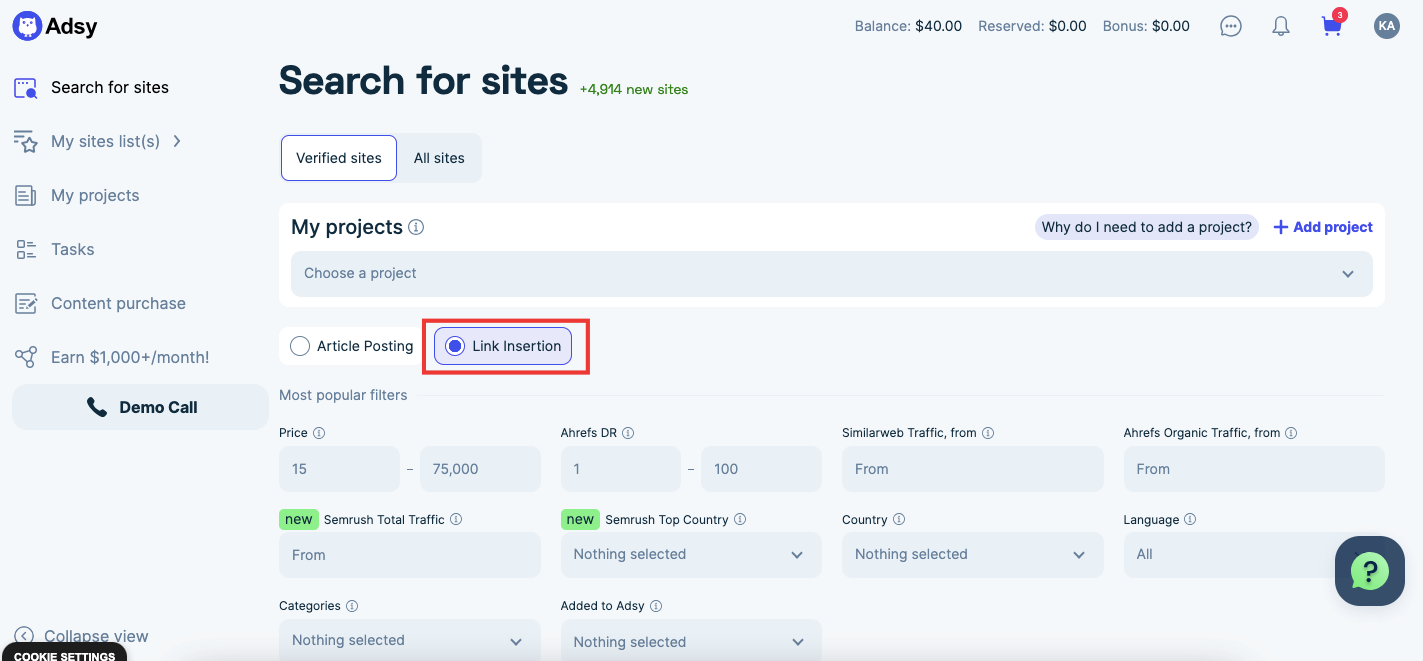Click the KA user avatar
Image resolution: width=1423 pixels, height=661 pixels.
click(x=1386, y=27)
